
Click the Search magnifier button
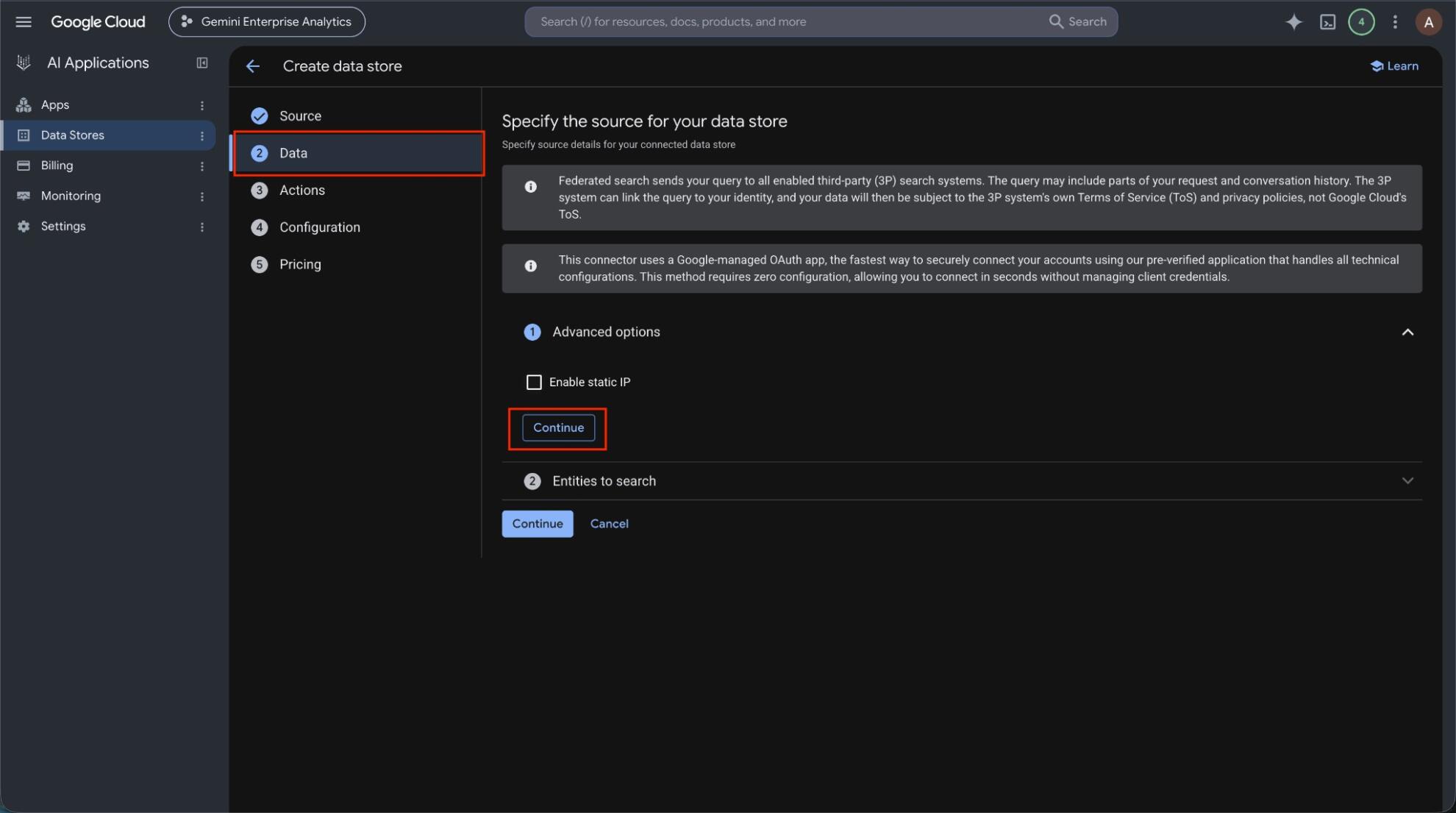1077,22
